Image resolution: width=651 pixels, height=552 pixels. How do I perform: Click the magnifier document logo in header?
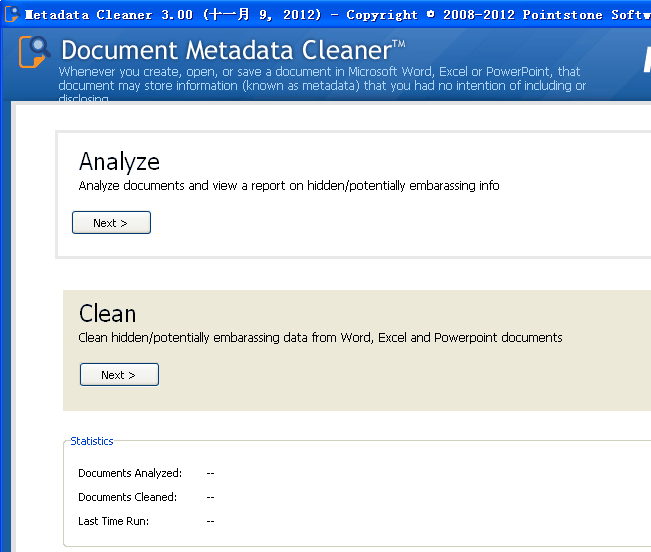34,51
